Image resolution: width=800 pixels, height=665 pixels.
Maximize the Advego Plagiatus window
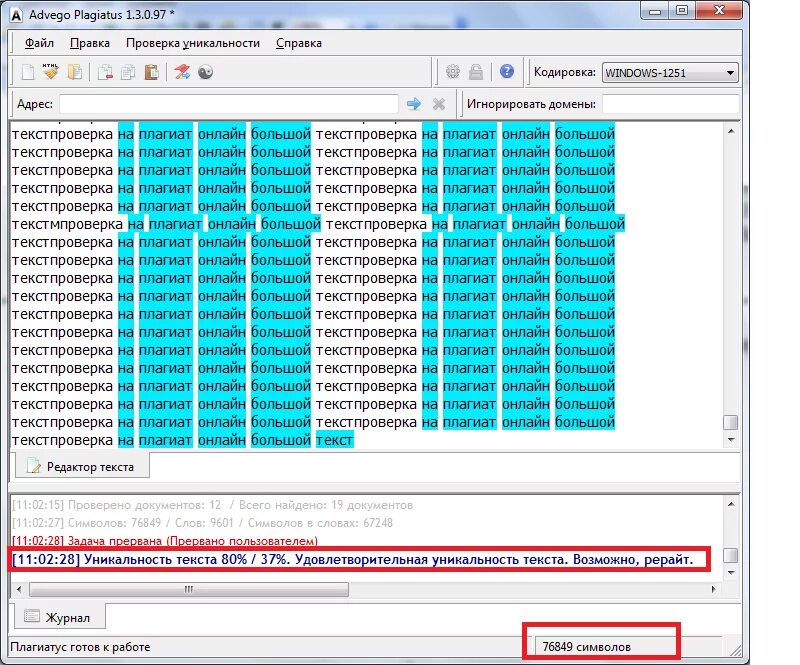point(682,11)
